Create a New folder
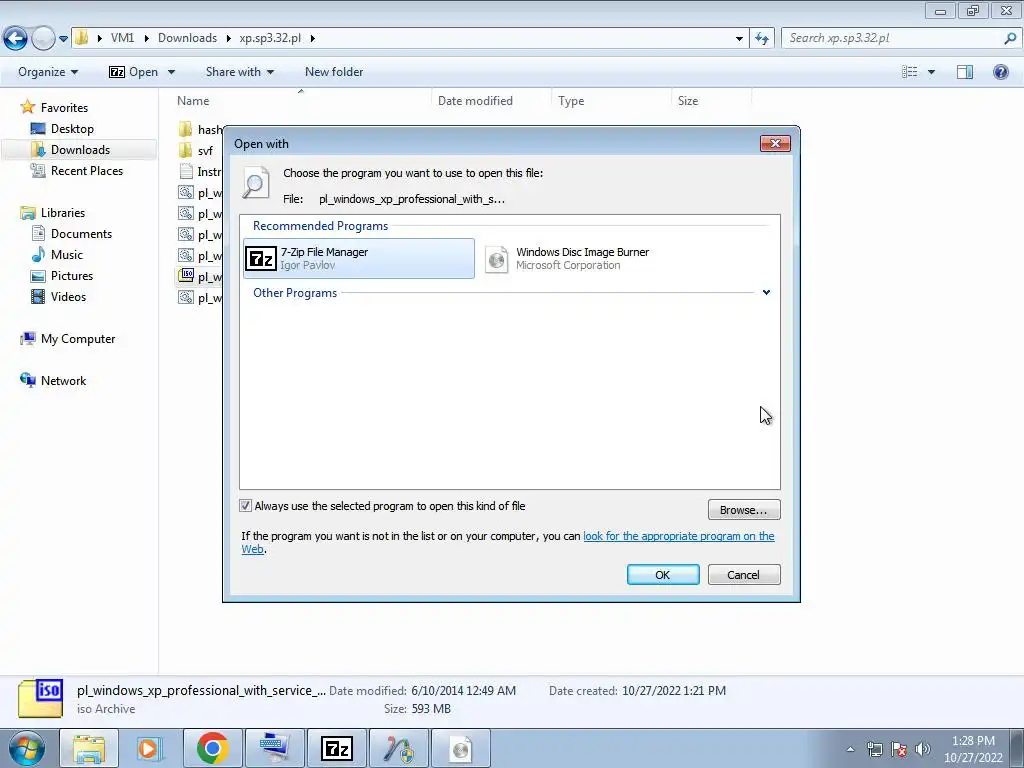 click(334, 72)
